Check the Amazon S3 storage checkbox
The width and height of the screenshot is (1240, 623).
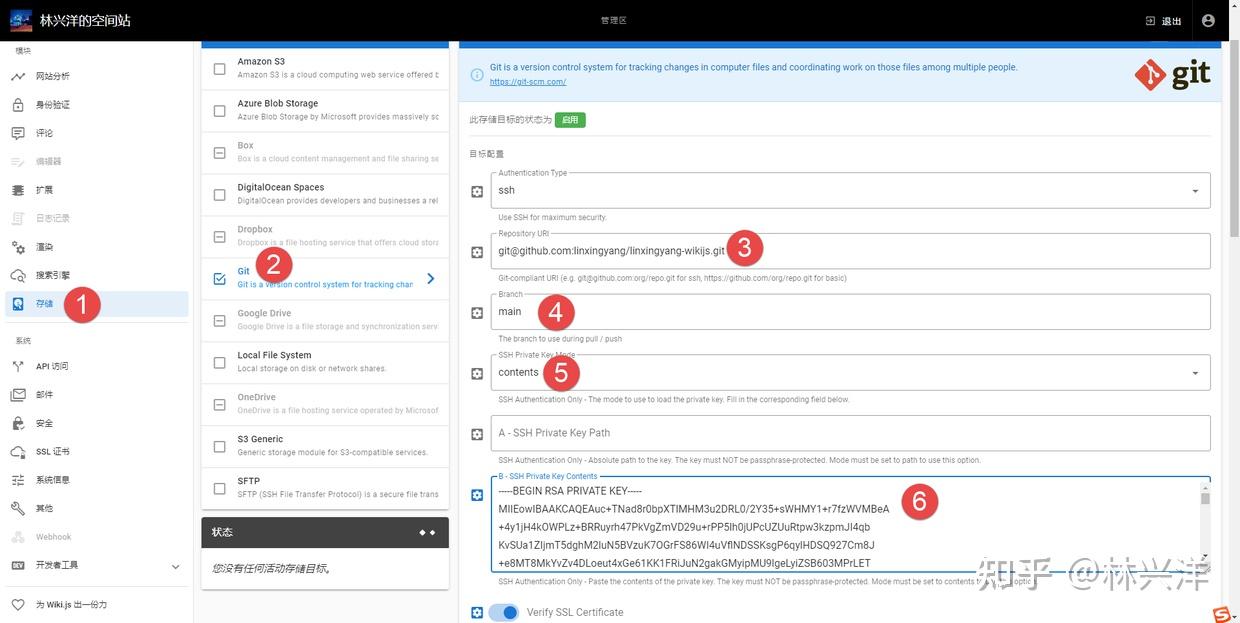coord(220,69)
